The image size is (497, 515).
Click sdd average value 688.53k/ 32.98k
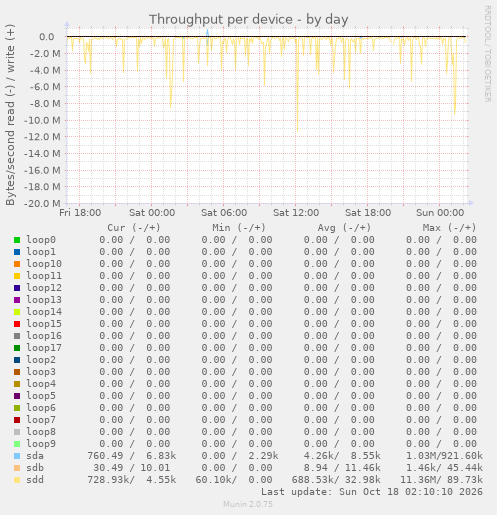pos(336,480)
